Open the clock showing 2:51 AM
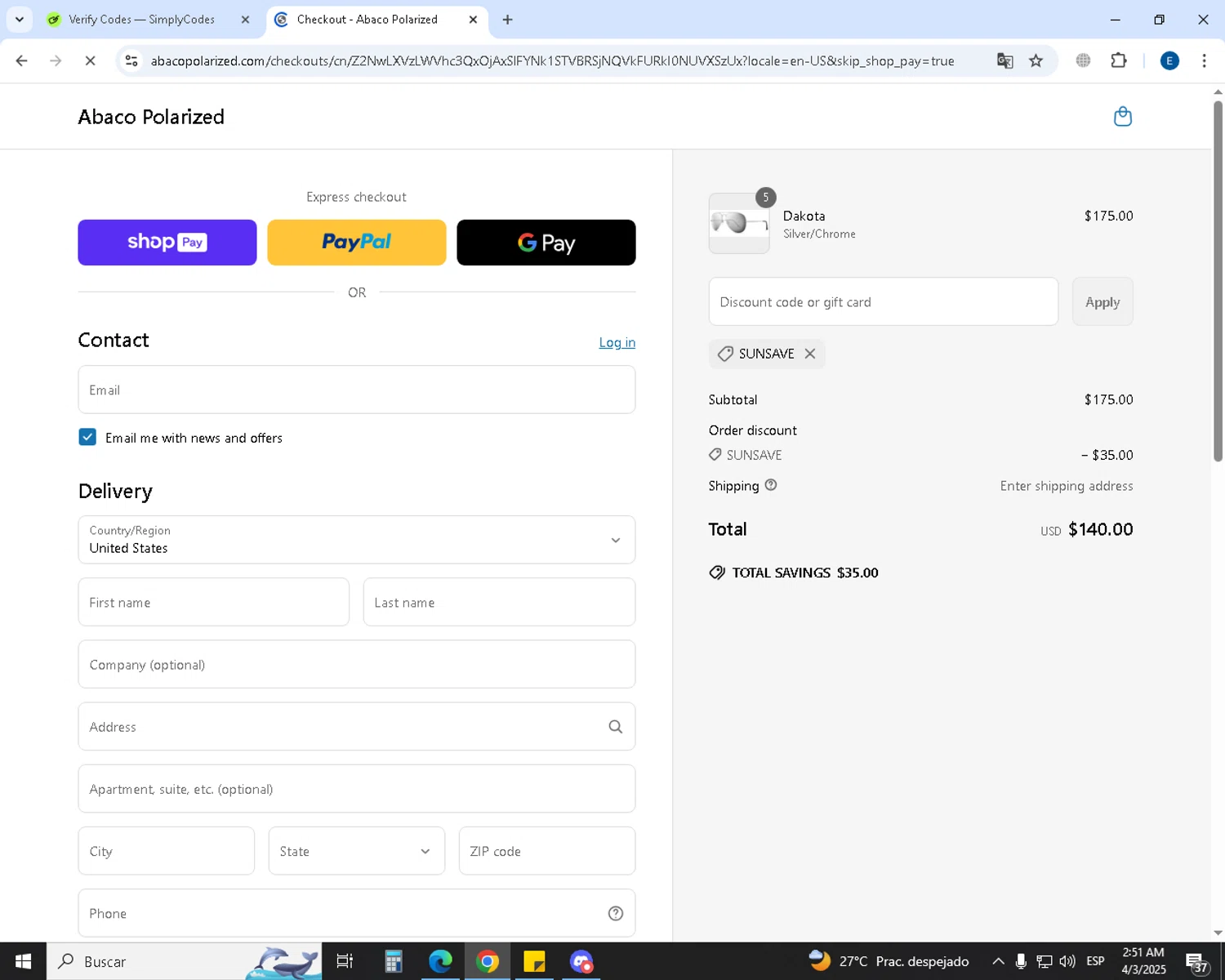1225x980 pixels. point(1143,961)
